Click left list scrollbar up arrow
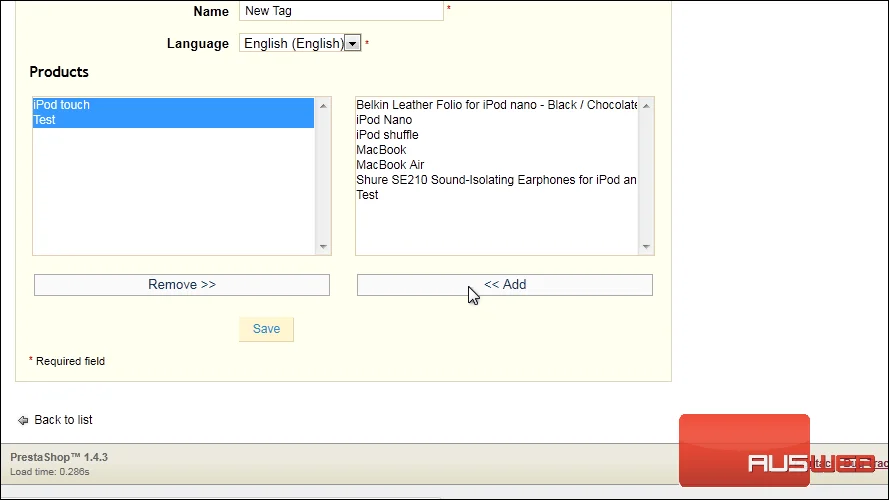Viewport: 889px width, 500px height. (323, 106)
